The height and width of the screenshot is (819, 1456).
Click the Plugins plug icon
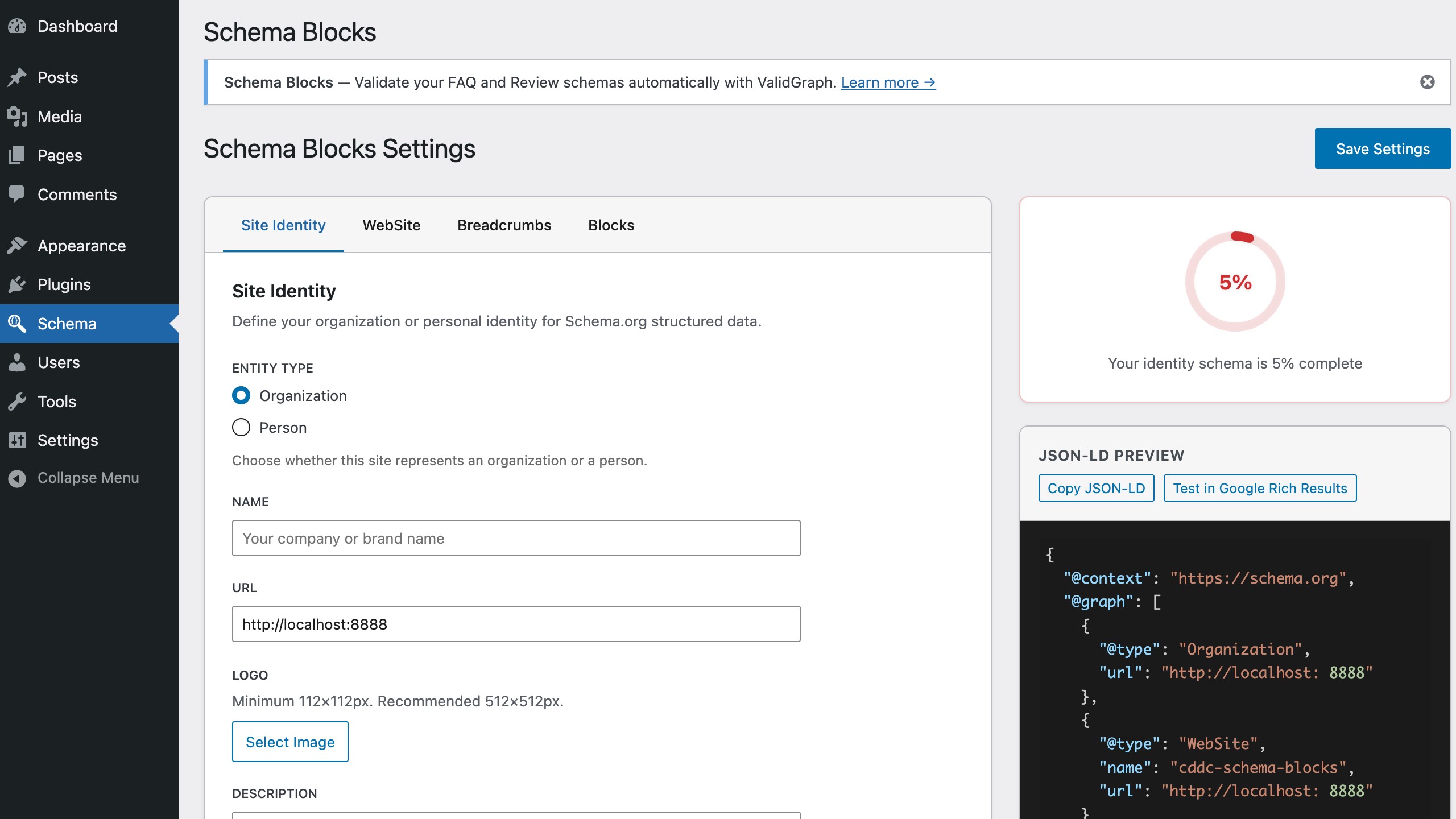pyautogui.click(x=17, y=284)
